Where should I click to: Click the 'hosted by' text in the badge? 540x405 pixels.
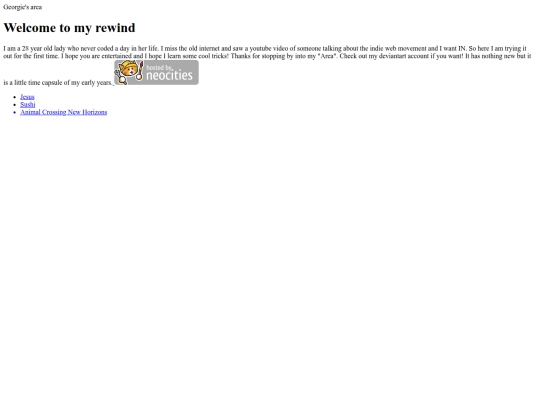tap(159, 68)
